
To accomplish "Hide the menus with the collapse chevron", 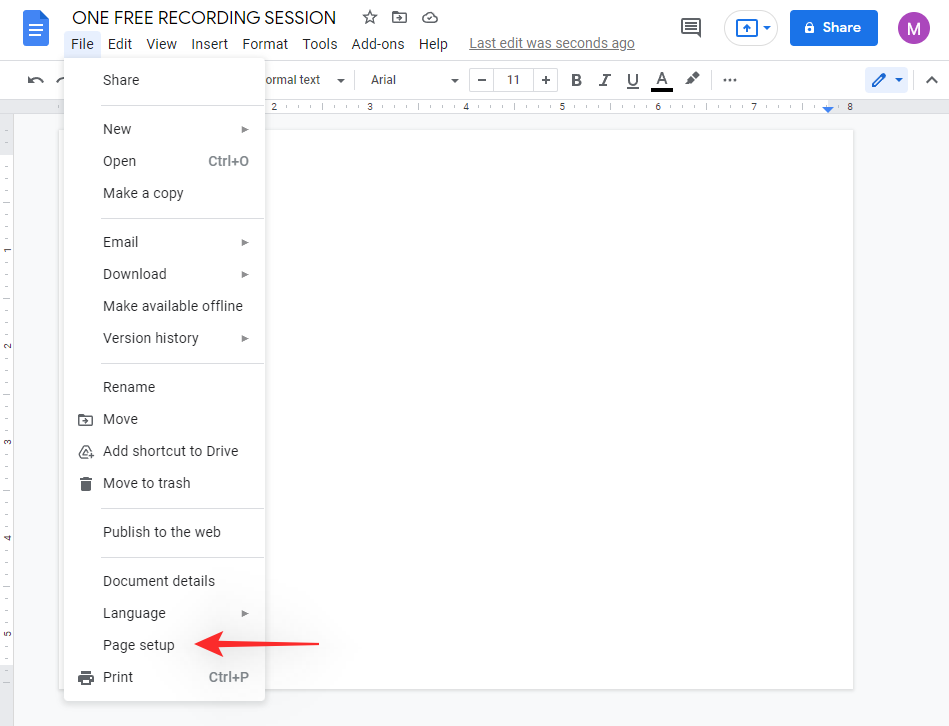I will point(931,80).
